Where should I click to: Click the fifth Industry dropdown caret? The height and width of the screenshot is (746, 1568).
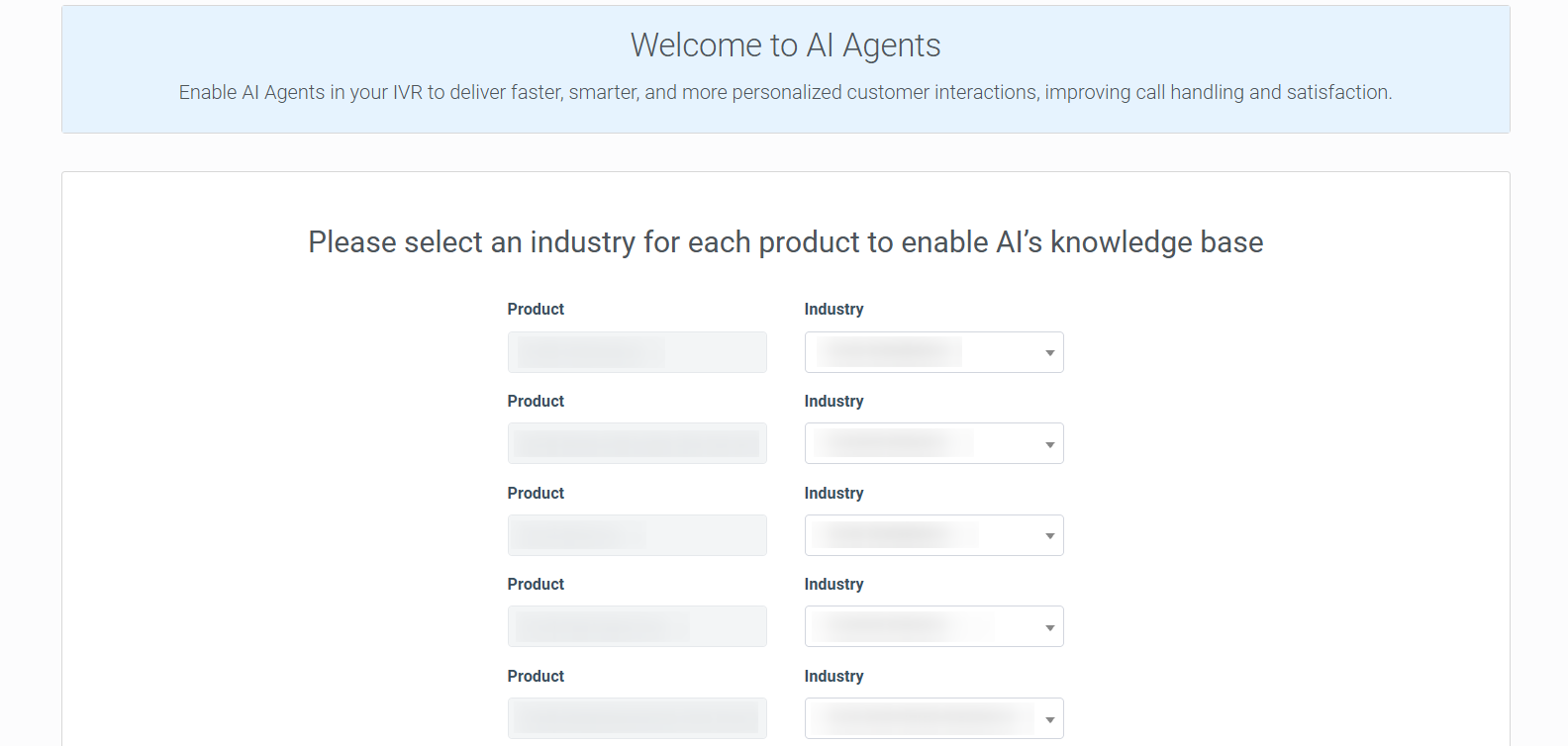pos(1049,719)
